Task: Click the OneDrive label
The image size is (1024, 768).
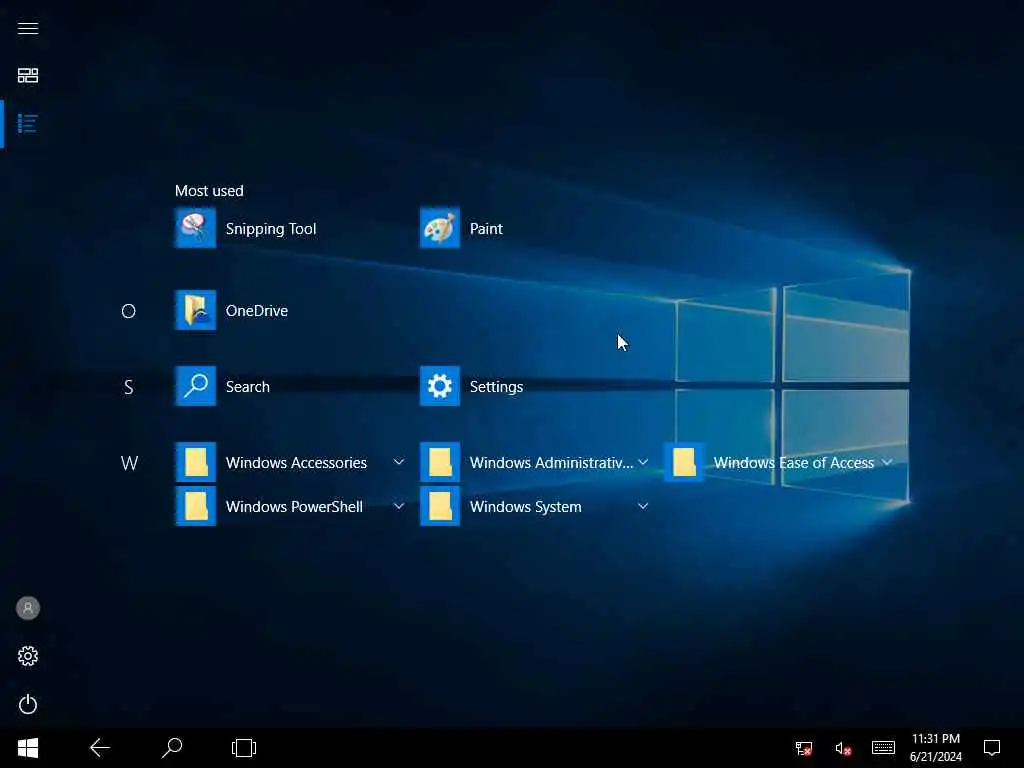Action: coord(257,311)
